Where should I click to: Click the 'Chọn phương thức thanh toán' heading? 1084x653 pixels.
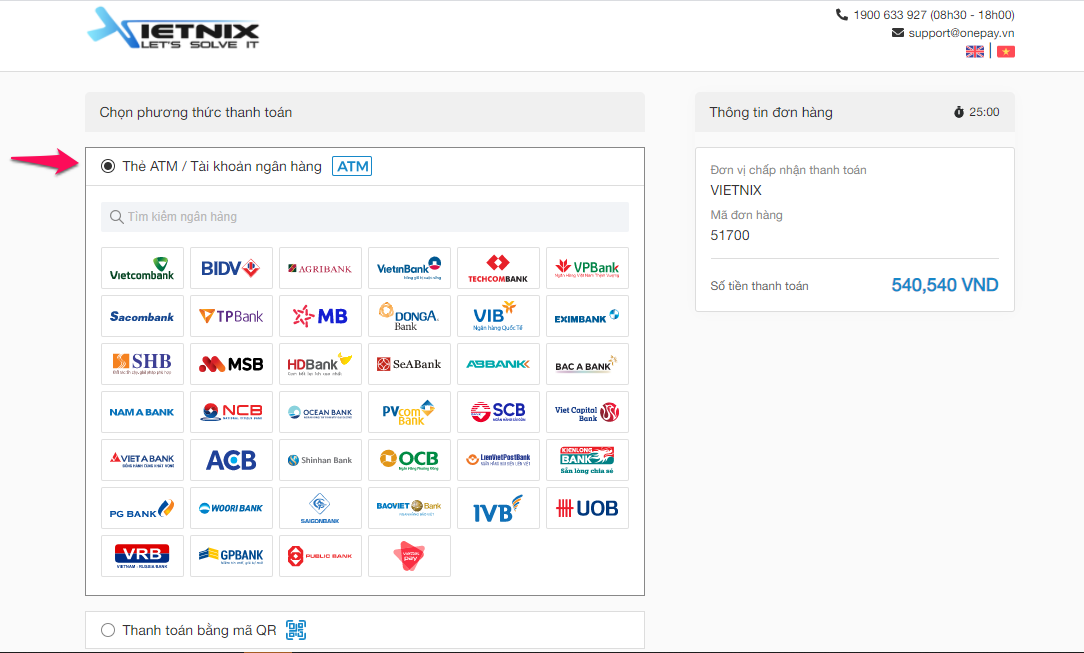196,113
